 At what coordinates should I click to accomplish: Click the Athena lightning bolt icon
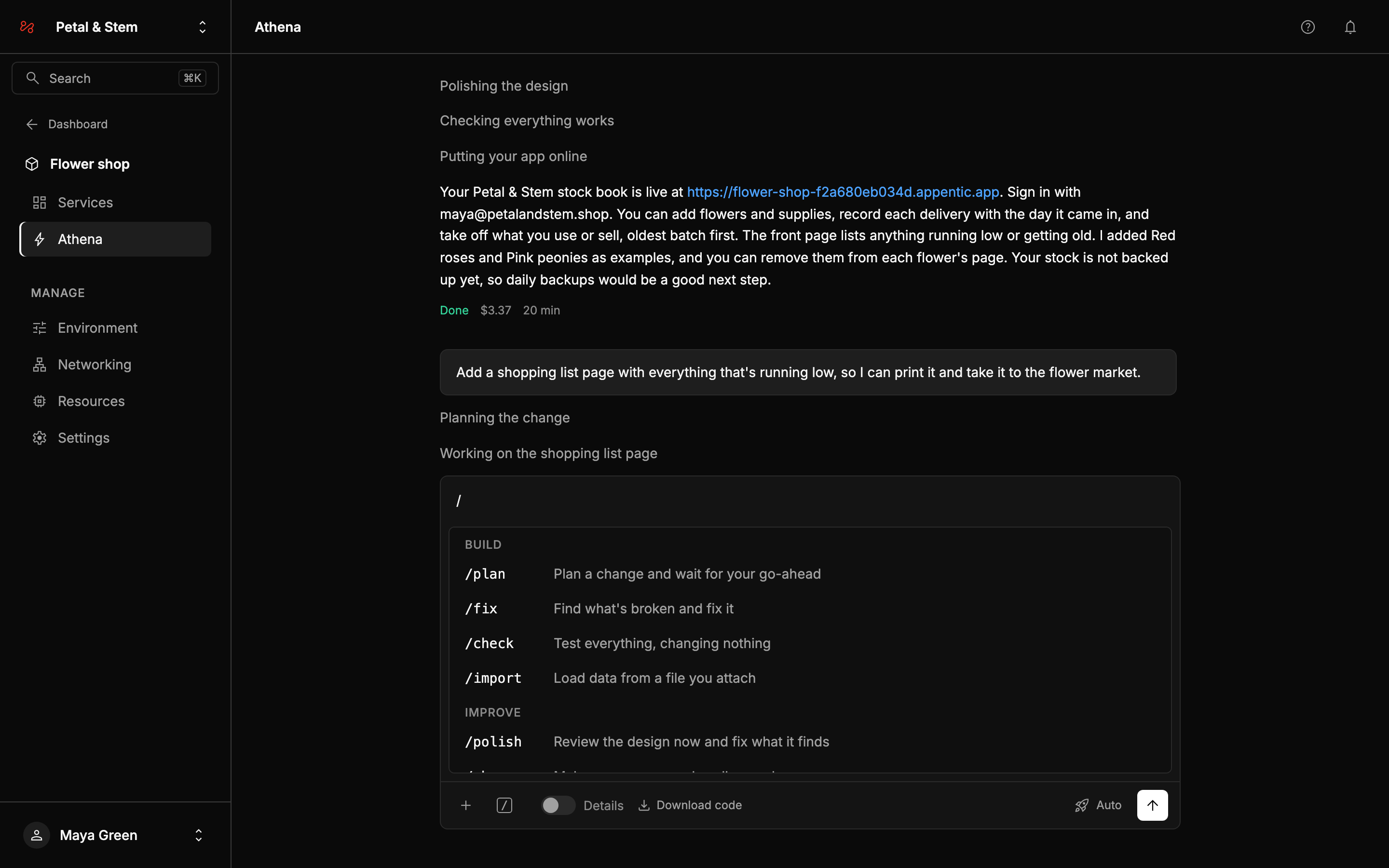[40, 239]
